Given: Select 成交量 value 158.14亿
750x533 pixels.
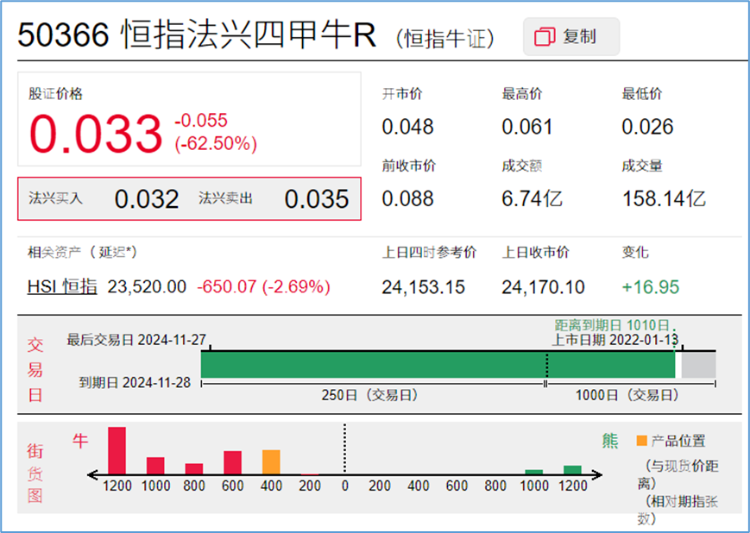Looking at the screenshot, I should point(664,199).
